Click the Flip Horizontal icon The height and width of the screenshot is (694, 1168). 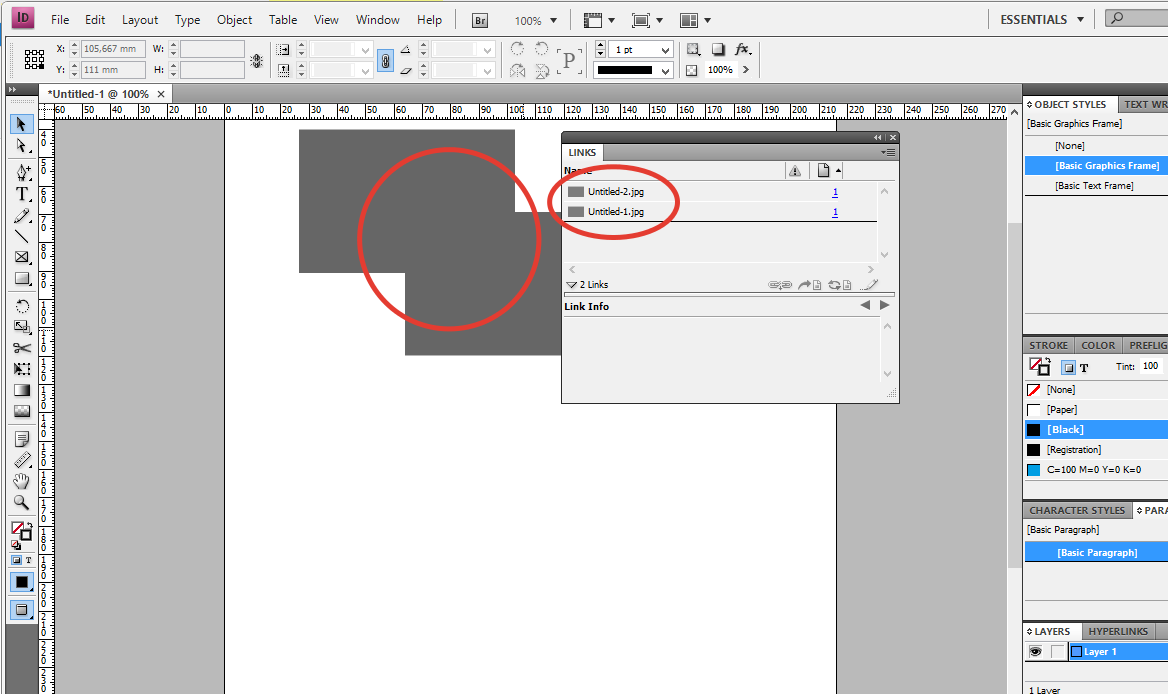click(x=517, y=71)
